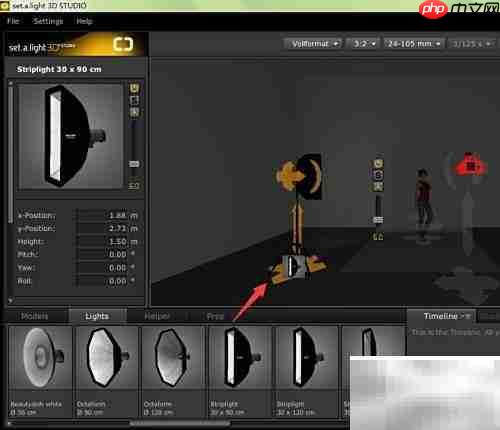
Task: Switch to the Props tab
Action: tap(215, 316)
